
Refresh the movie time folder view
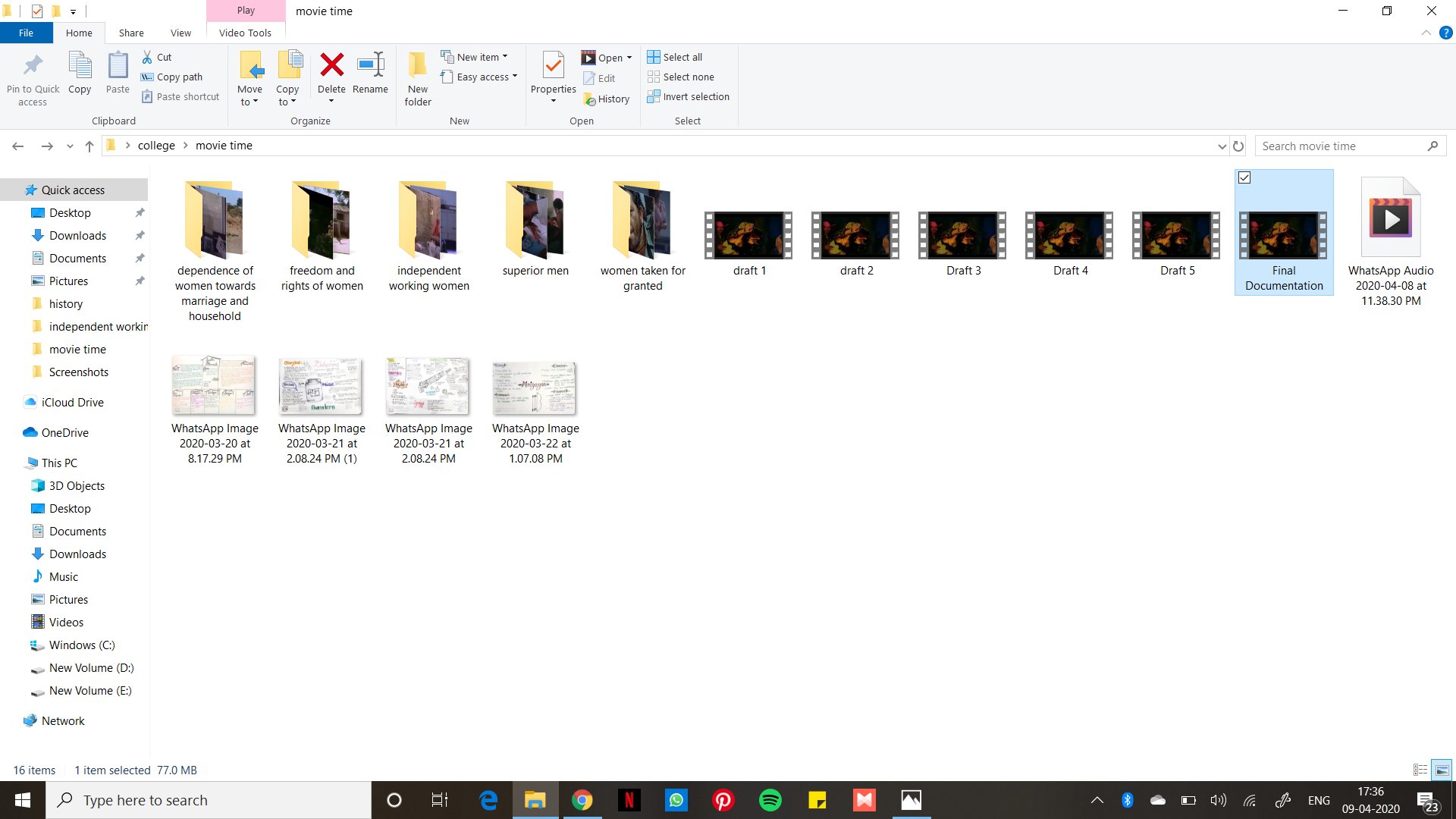tap(1238, 146)
